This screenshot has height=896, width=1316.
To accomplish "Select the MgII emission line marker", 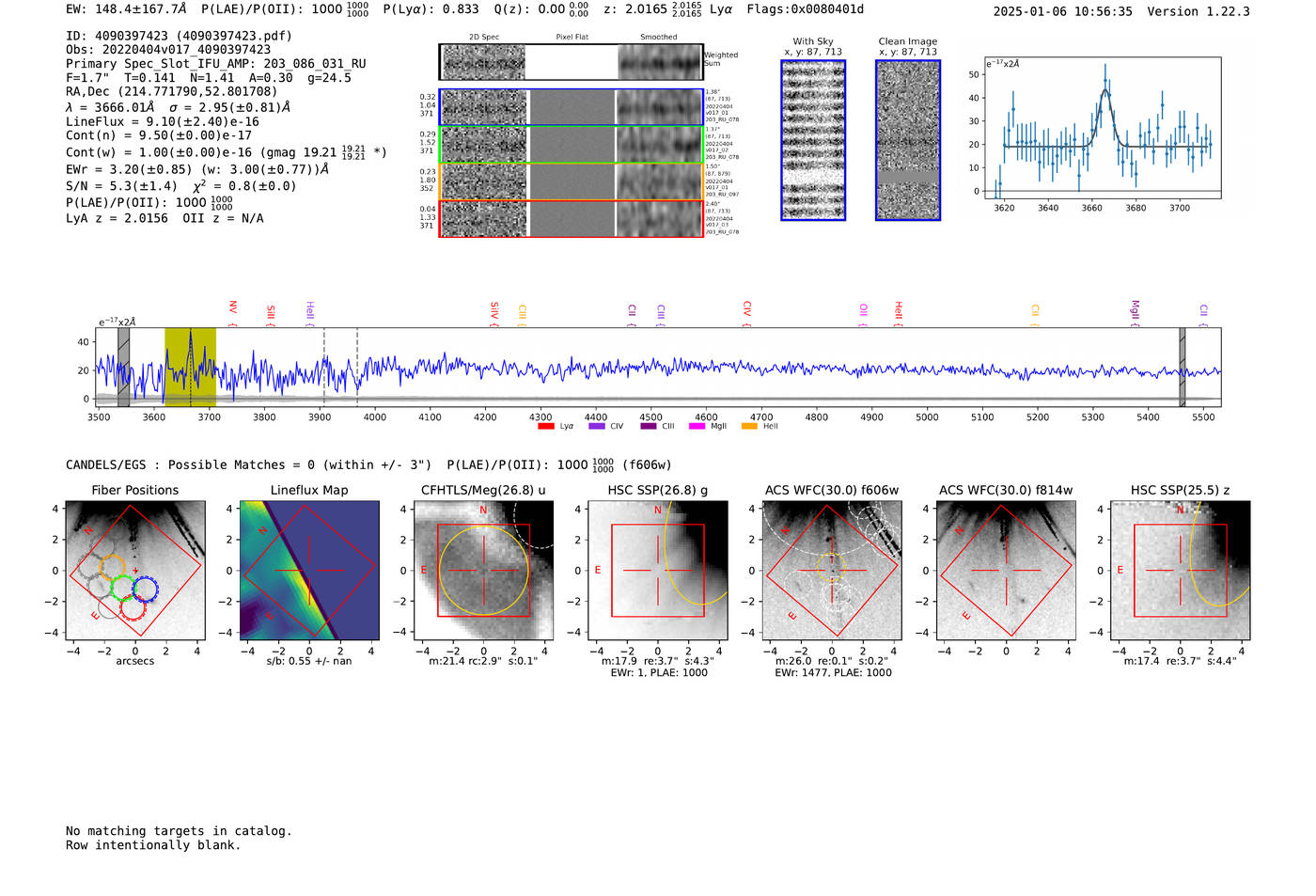I will coord(1135,313).
